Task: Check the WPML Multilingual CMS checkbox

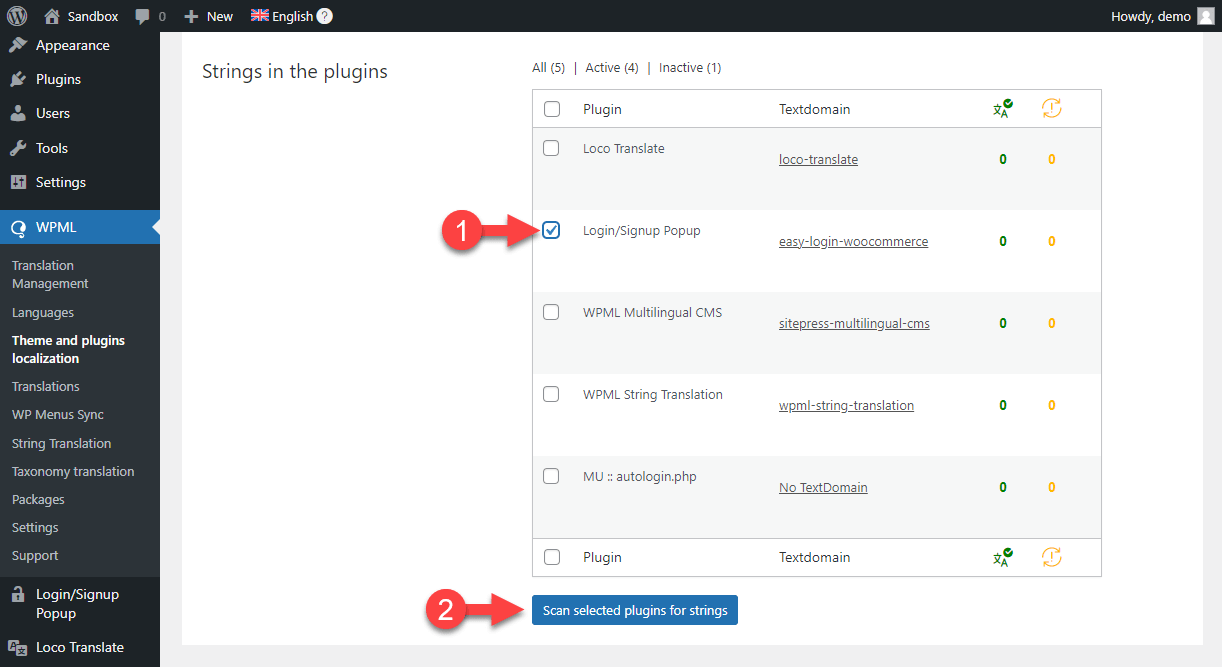Action: tap(551, 312)
